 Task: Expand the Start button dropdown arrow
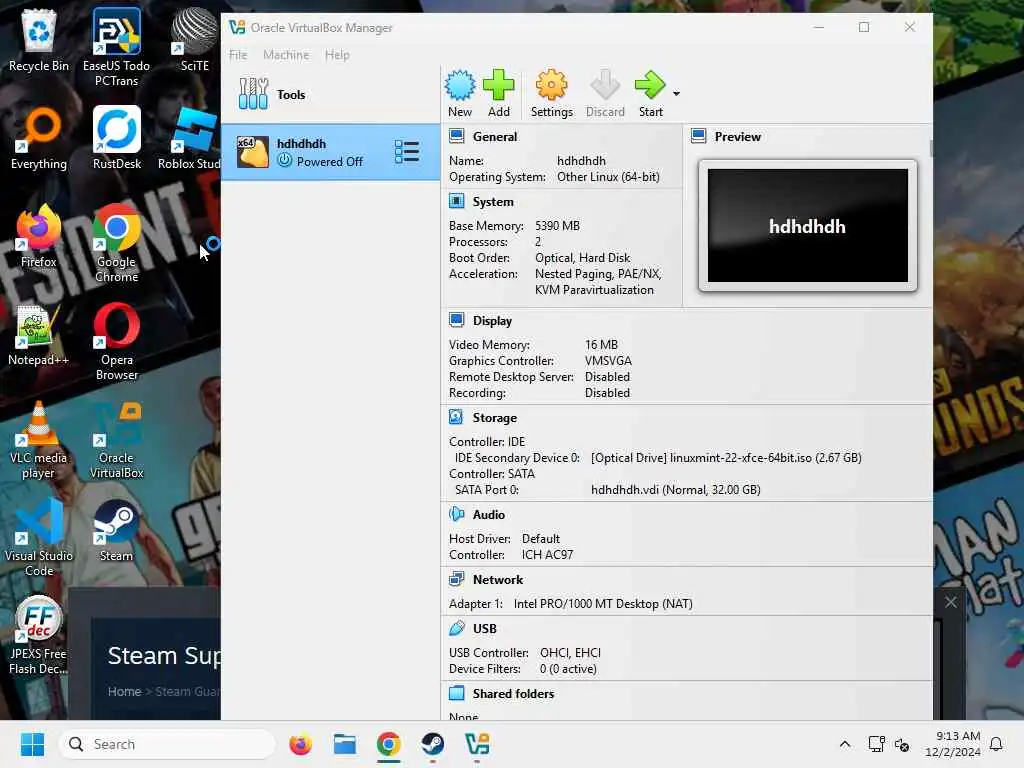pos(677,94)
